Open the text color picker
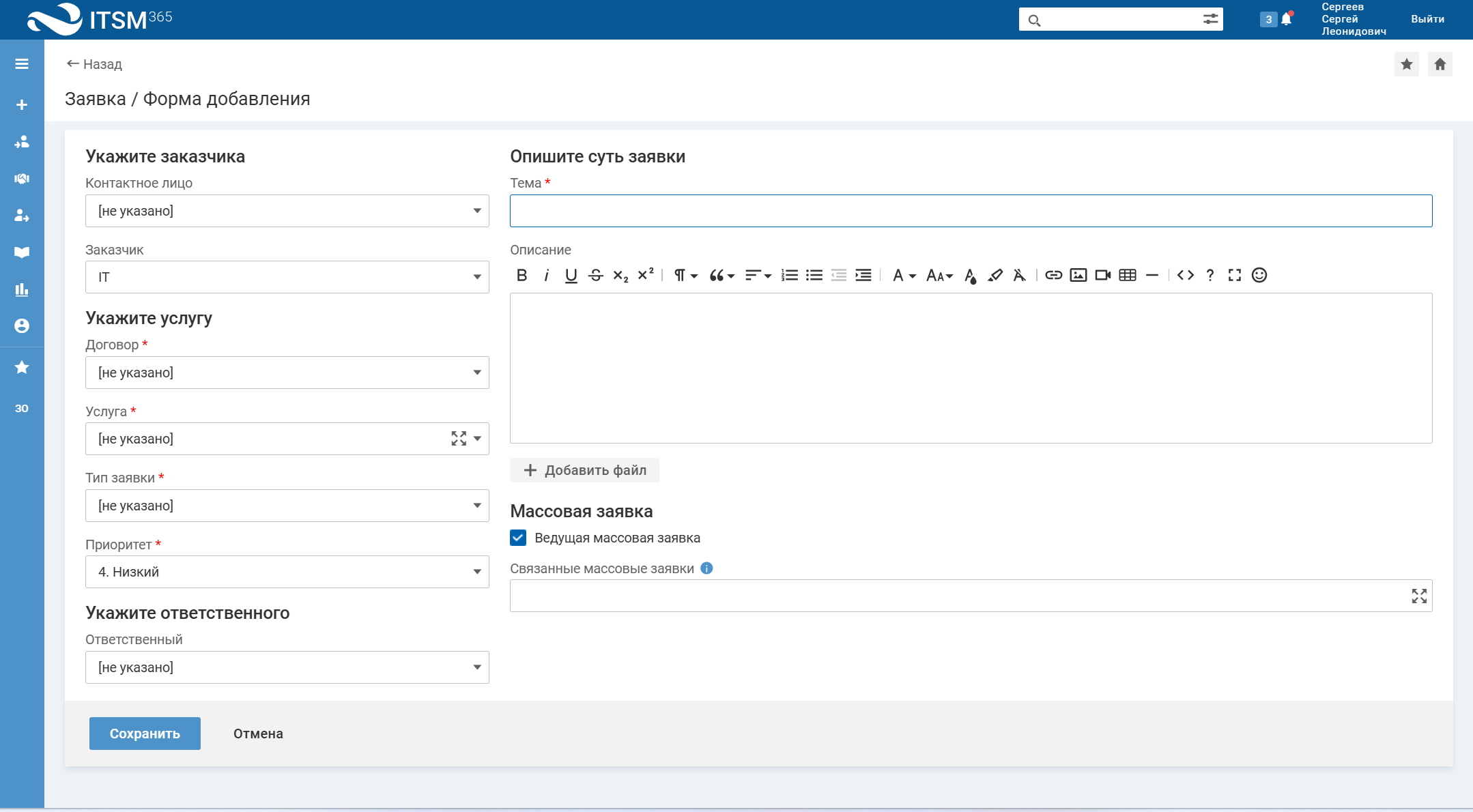The image size is (1473, 812). pyautogui.click(x=970, y=275)
